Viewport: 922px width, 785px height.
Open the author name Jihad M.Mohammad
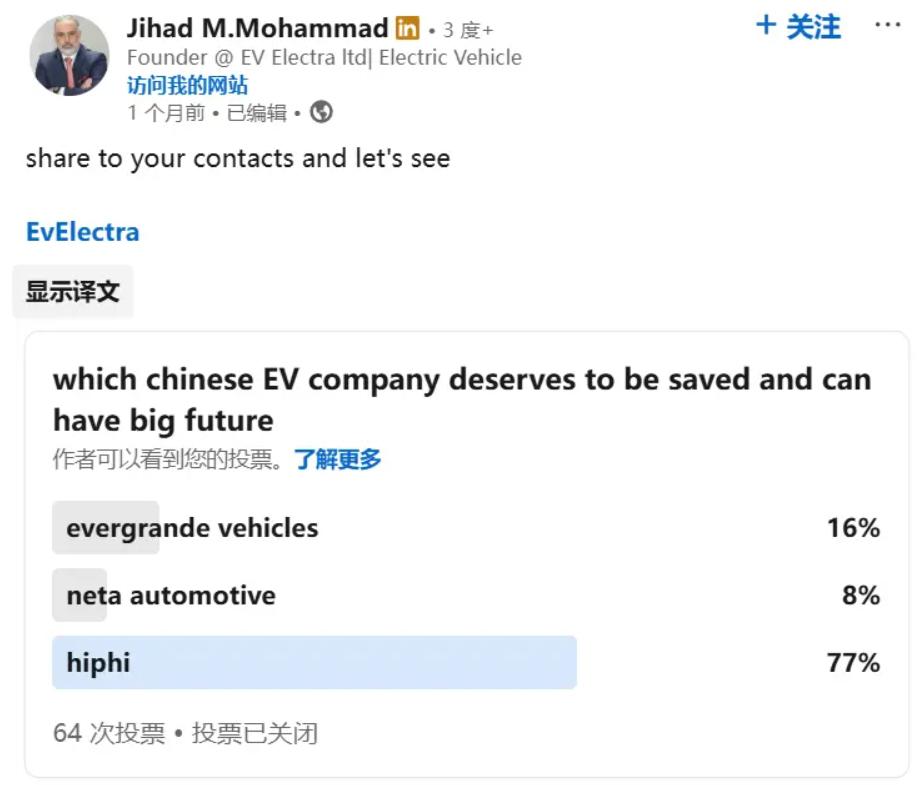258,28
